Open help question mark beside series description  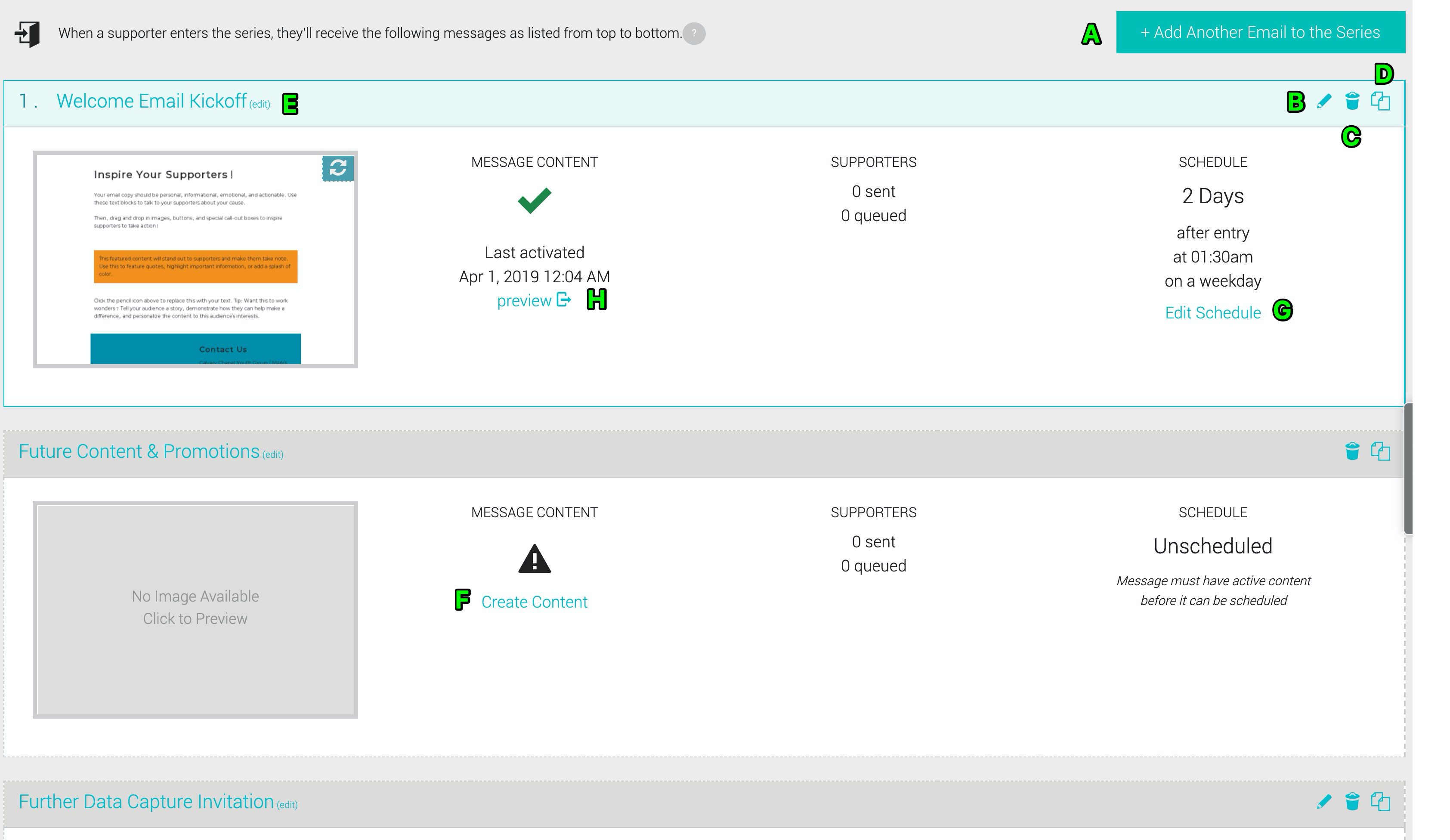tap(694, 34)
